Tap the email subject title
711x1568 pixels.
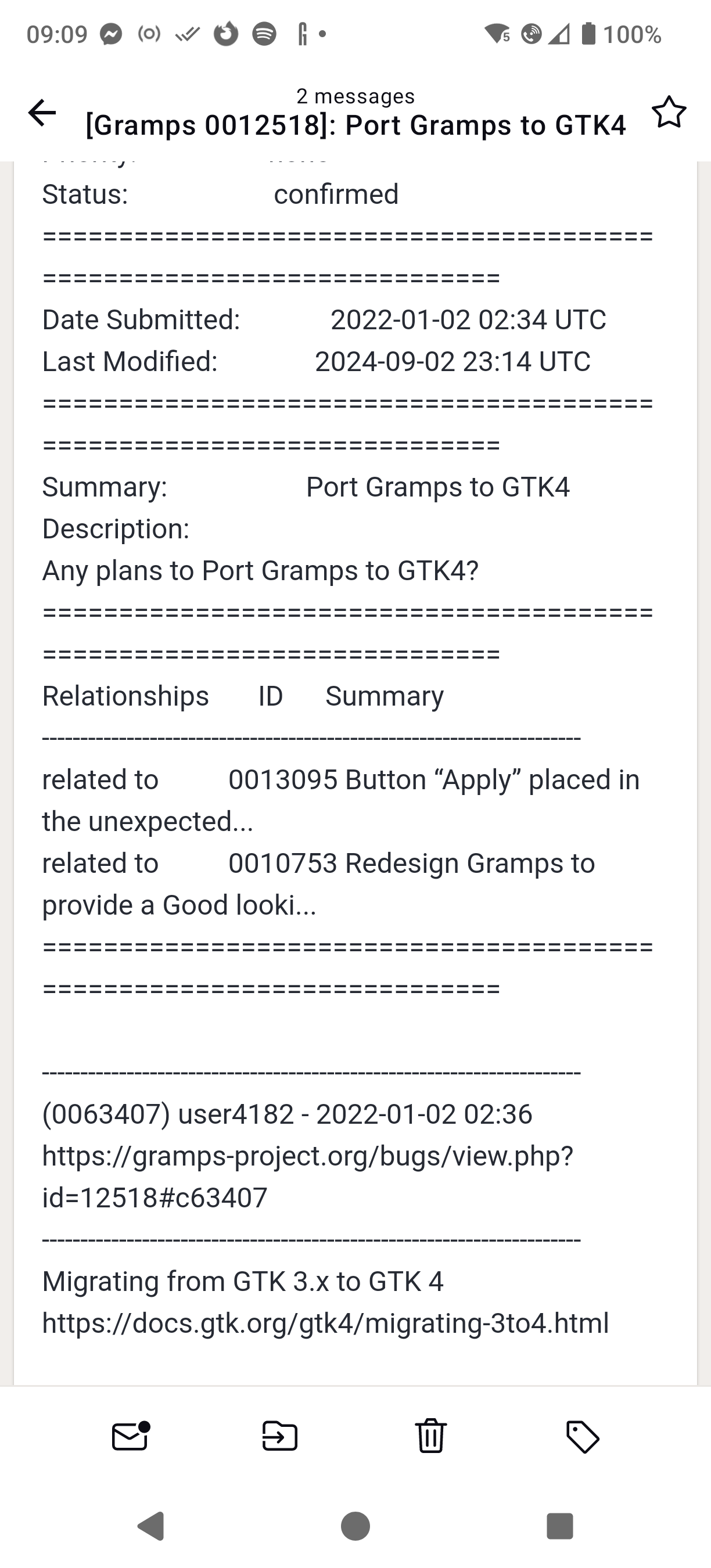click(x=355, y=125)
